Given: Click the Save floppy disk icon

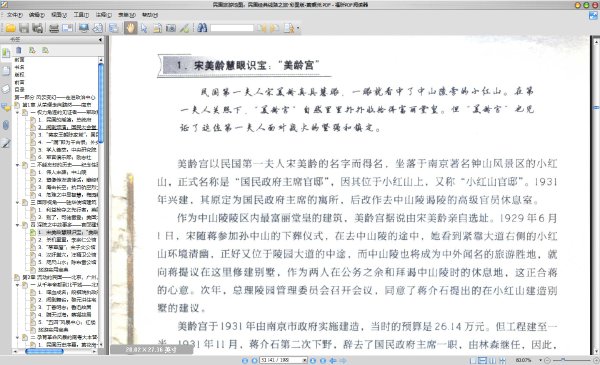Looking at the screenshot, I should point(24,28).
